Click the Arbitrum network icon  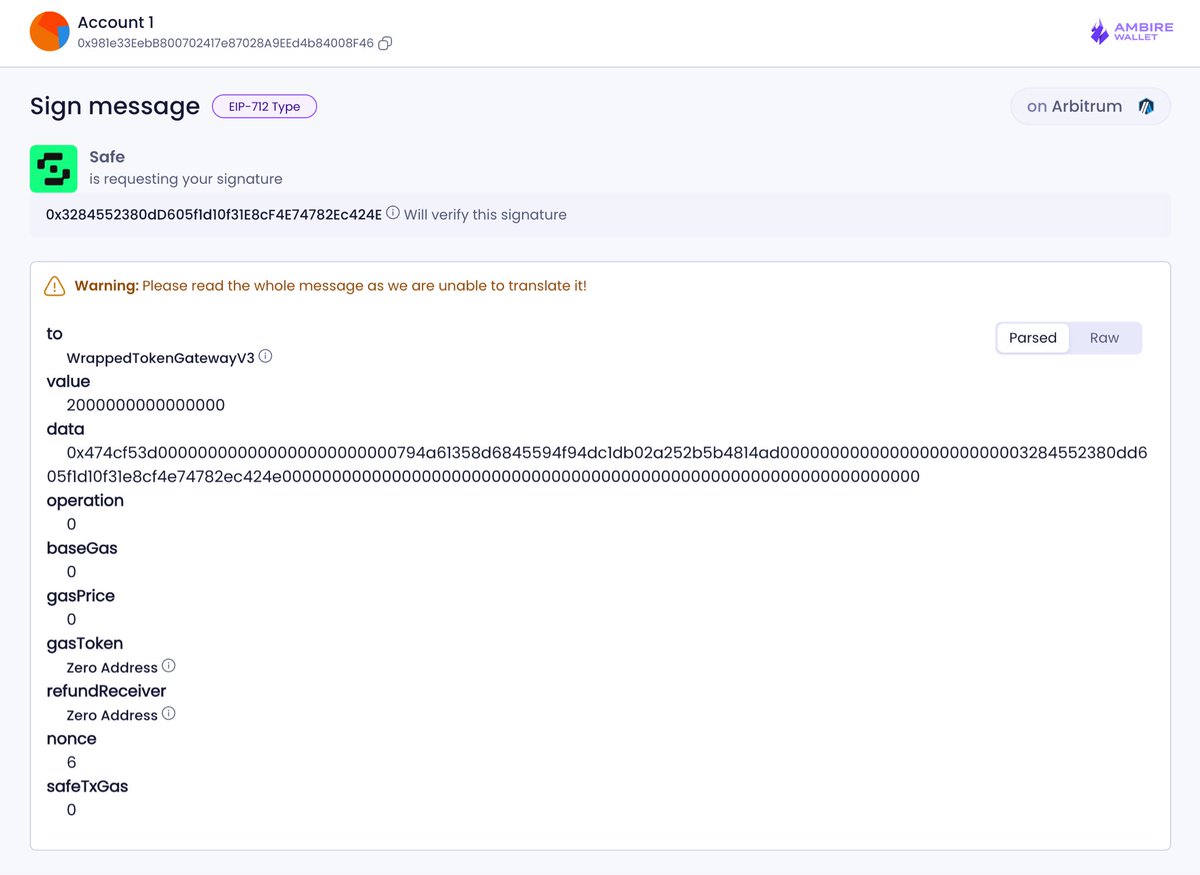pyautogui.click(x=1146, y=106)
